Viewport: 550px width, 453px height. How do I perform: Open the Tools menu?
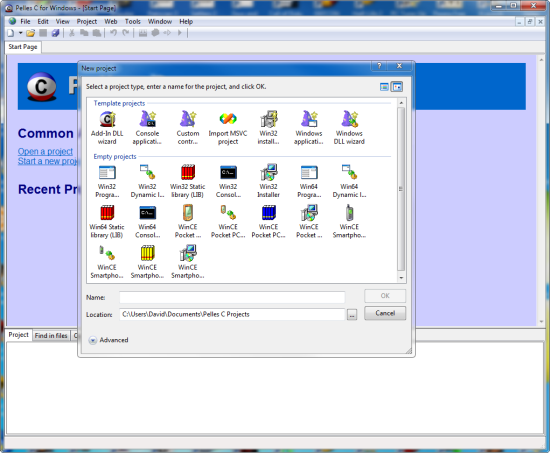[x=133, y=21]
